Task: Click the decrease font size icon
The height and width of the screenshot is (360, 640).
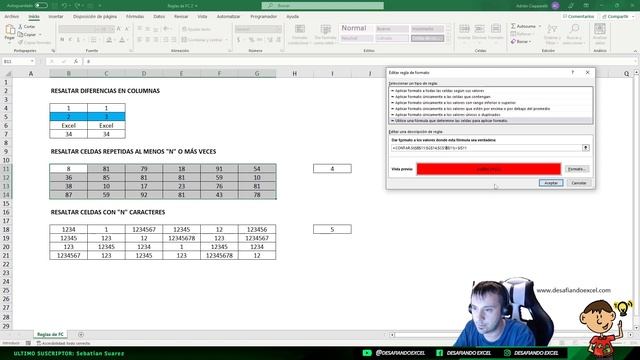Action: pos(127,29)
